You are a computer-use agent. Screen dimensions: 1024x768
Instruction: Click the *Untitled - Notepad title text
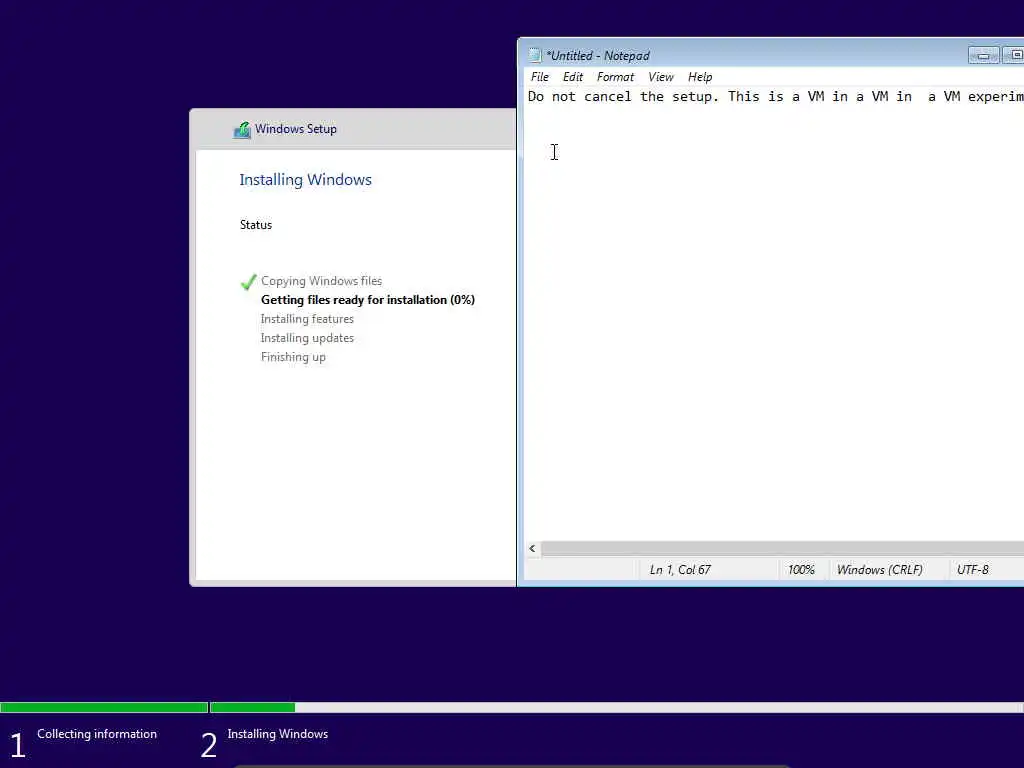[x=598, y=56]
